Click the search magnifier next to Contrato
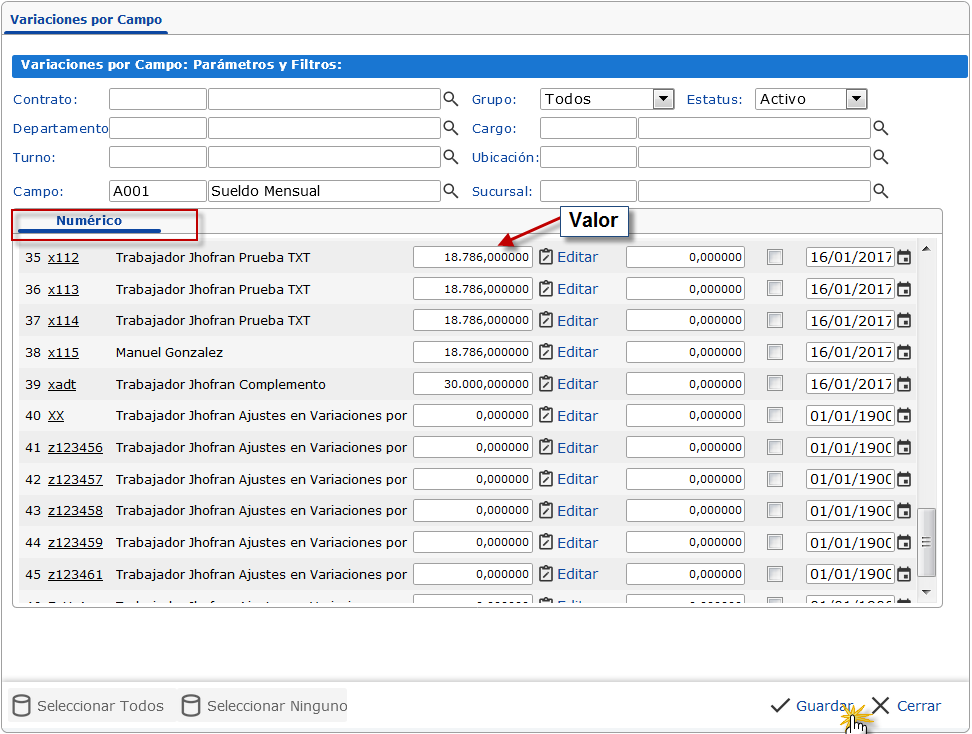This screenshot has width=972, height=734. coord(451,99)
